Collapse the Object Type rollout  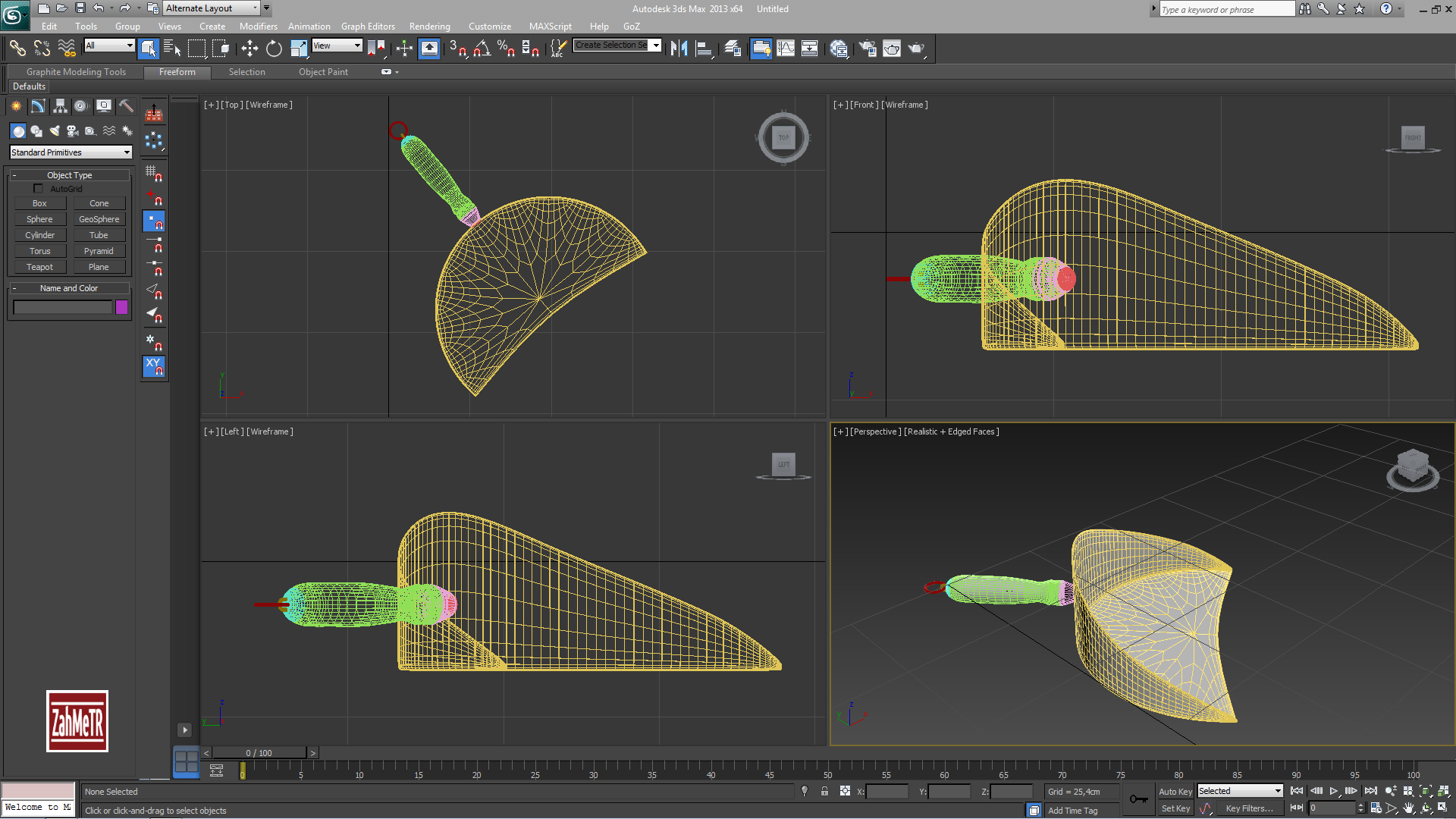click(x=69, y=175)
